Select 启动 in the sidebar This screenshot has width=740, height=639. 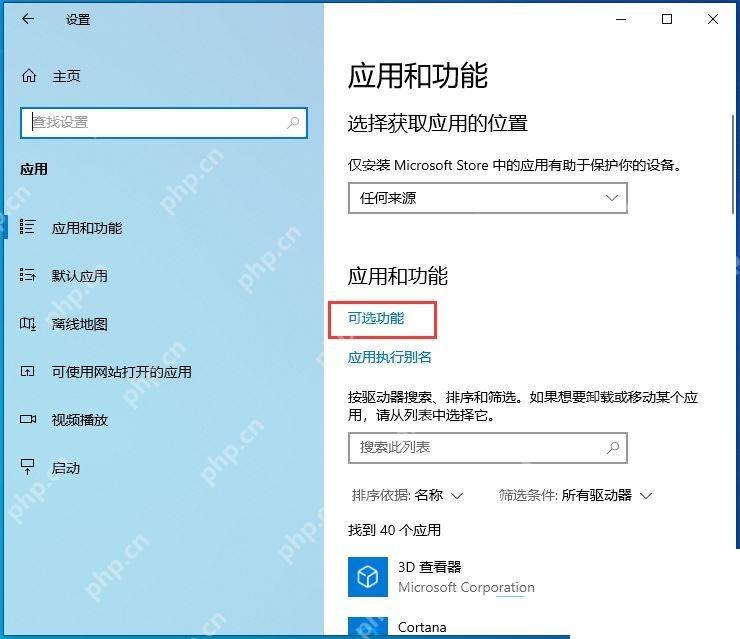tap(66, 468)
